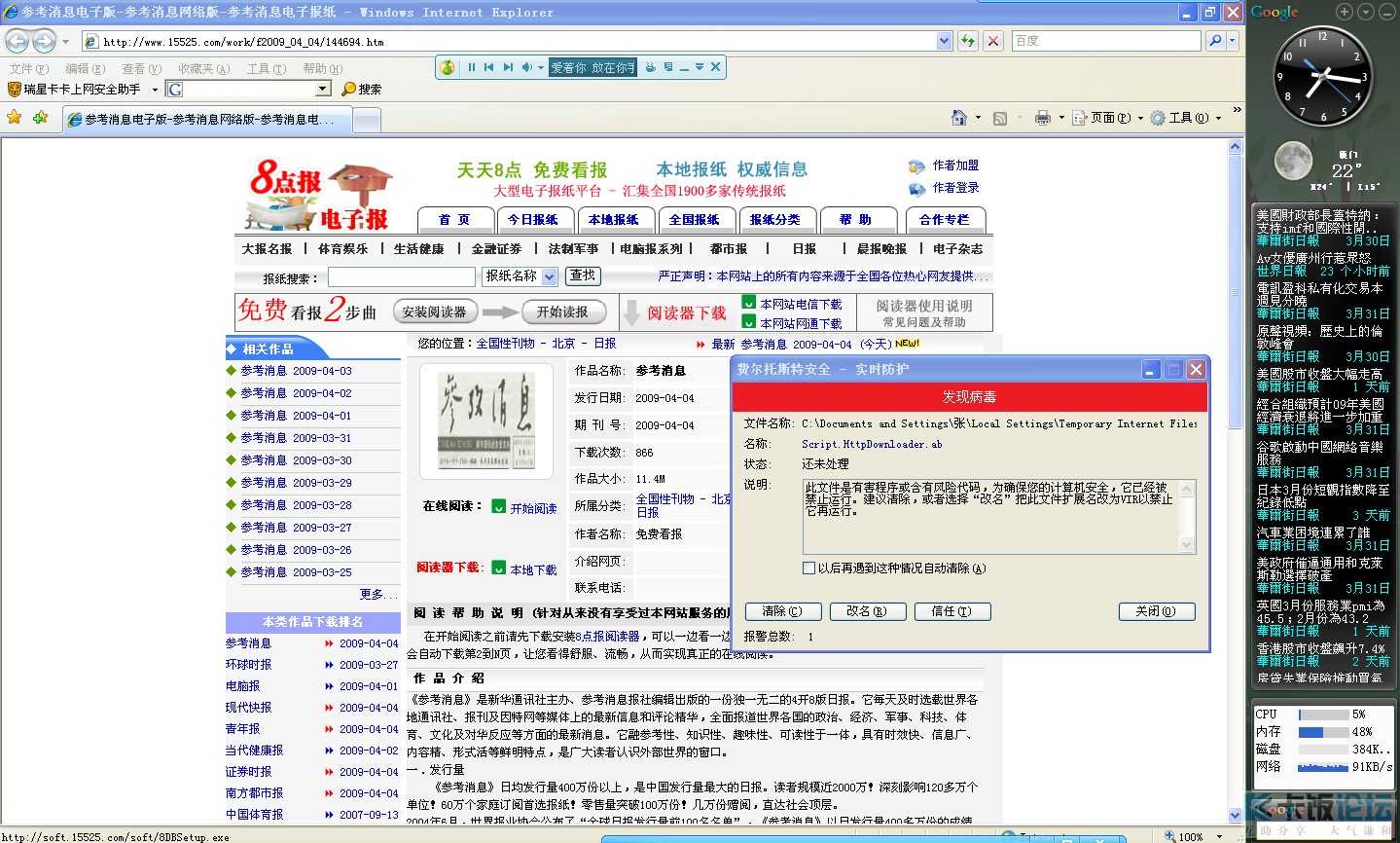1400x843 pixels.
Task: Click the search magnifier button beside 百度 box
Action: [x=1214, y=41]
